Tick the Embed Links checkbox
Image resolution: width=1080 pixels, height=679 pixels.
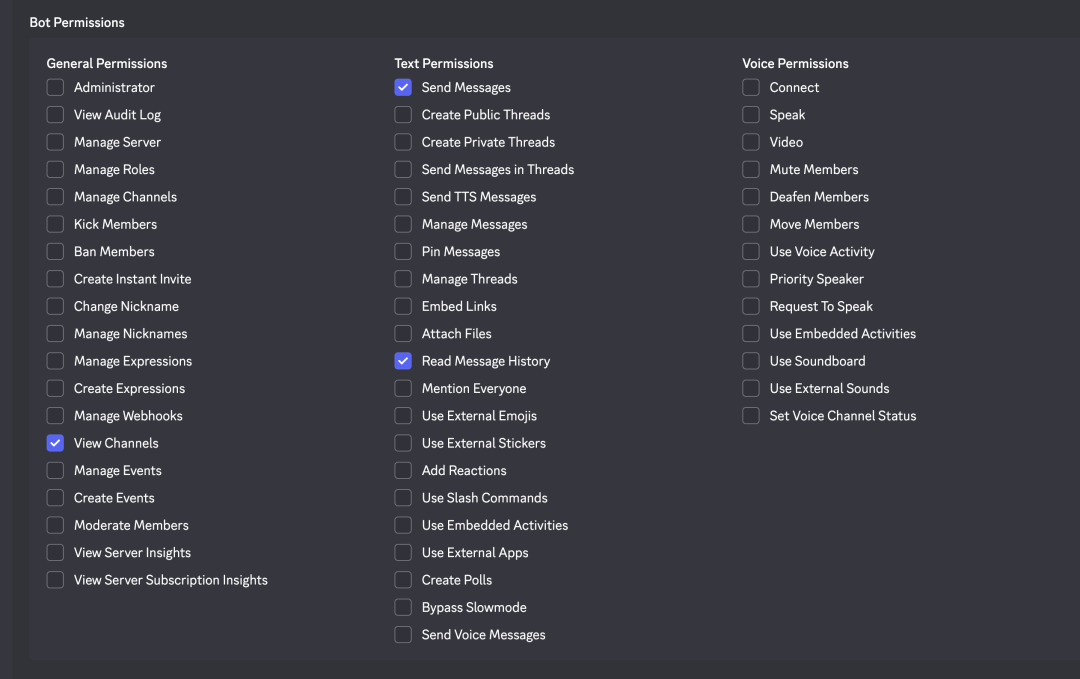(403, 307)
